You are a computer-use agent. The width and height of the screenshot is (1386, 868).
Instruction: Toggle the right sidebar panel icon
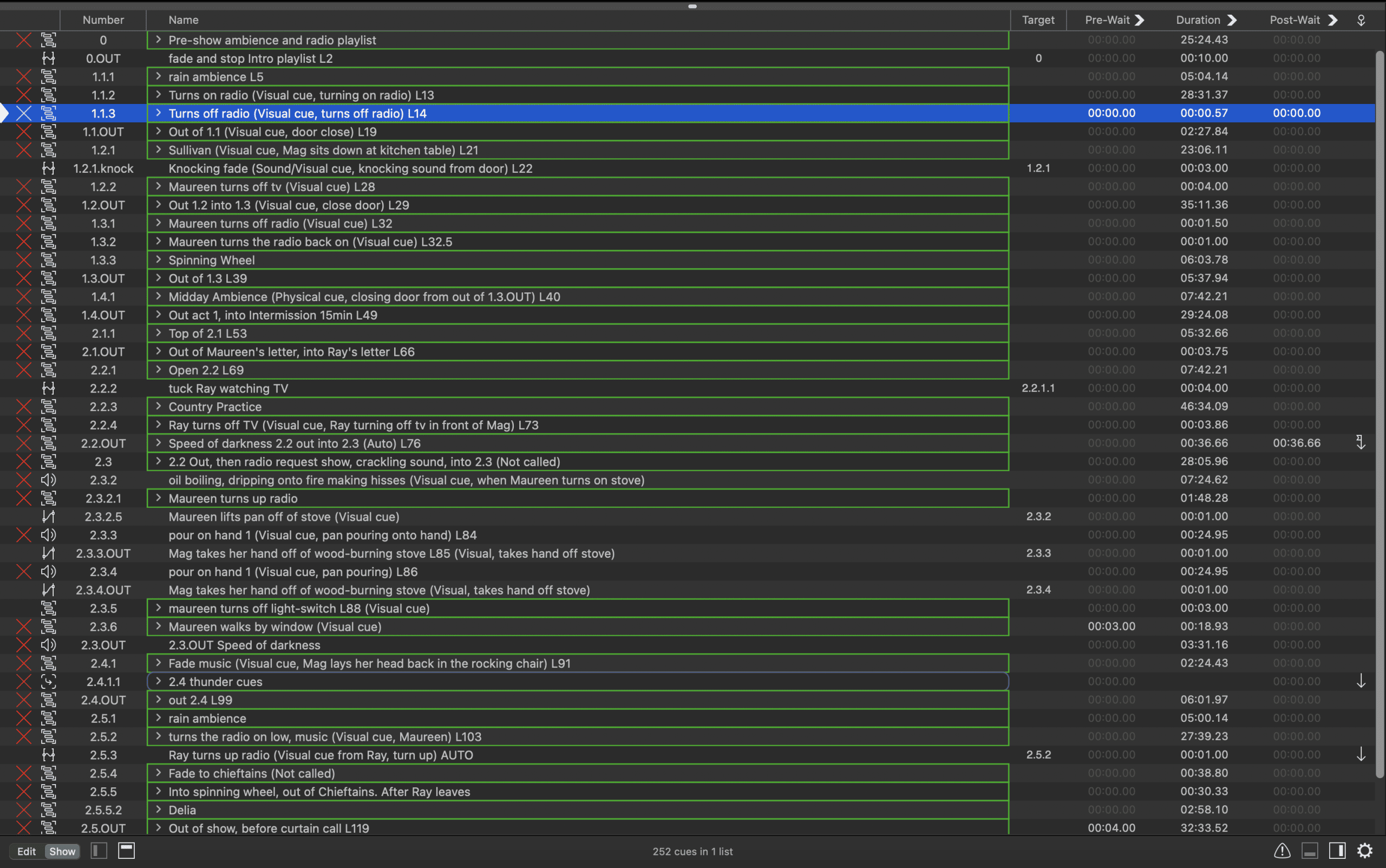pos(1337,851)
